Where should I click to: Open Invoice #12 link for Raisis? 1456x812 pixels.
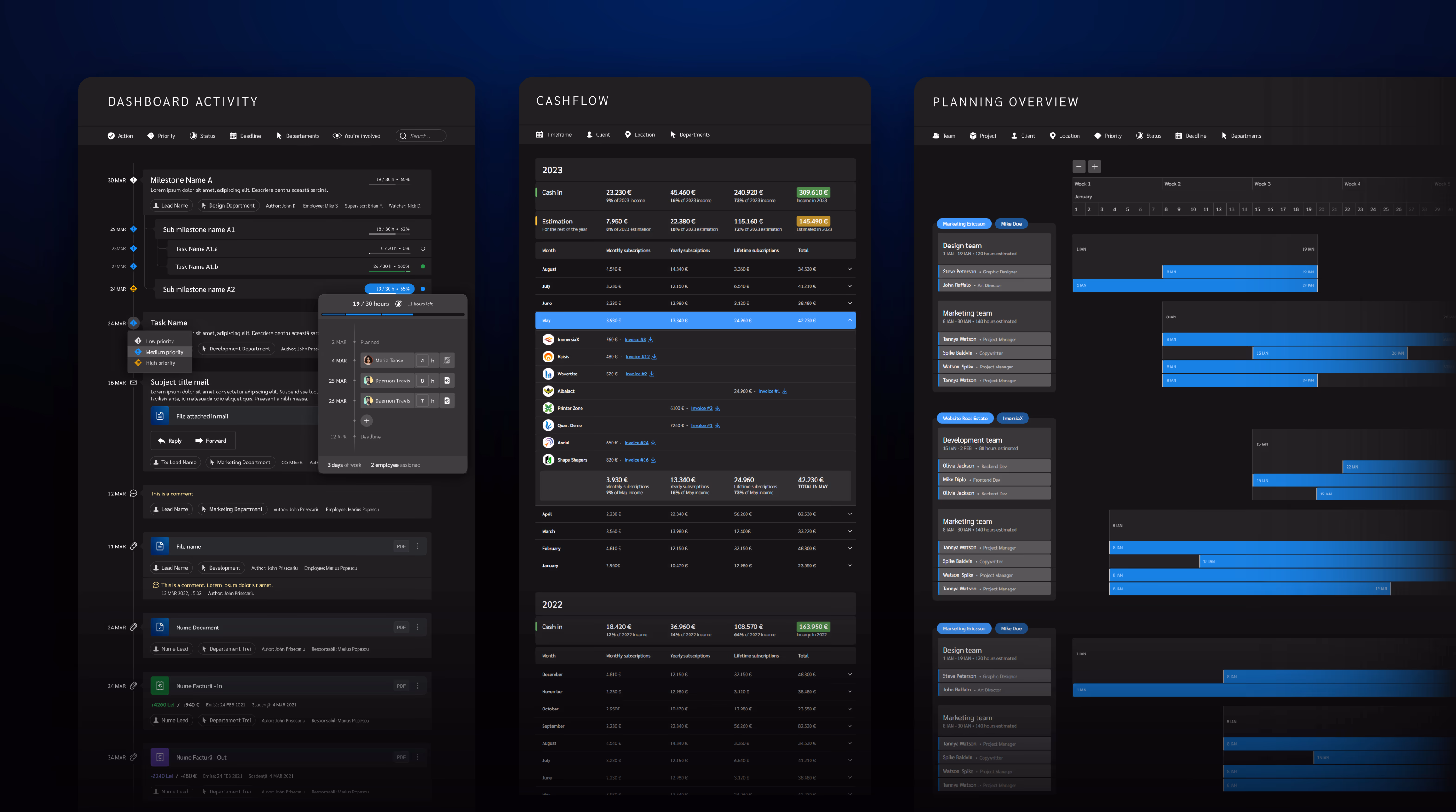(637, 356)
